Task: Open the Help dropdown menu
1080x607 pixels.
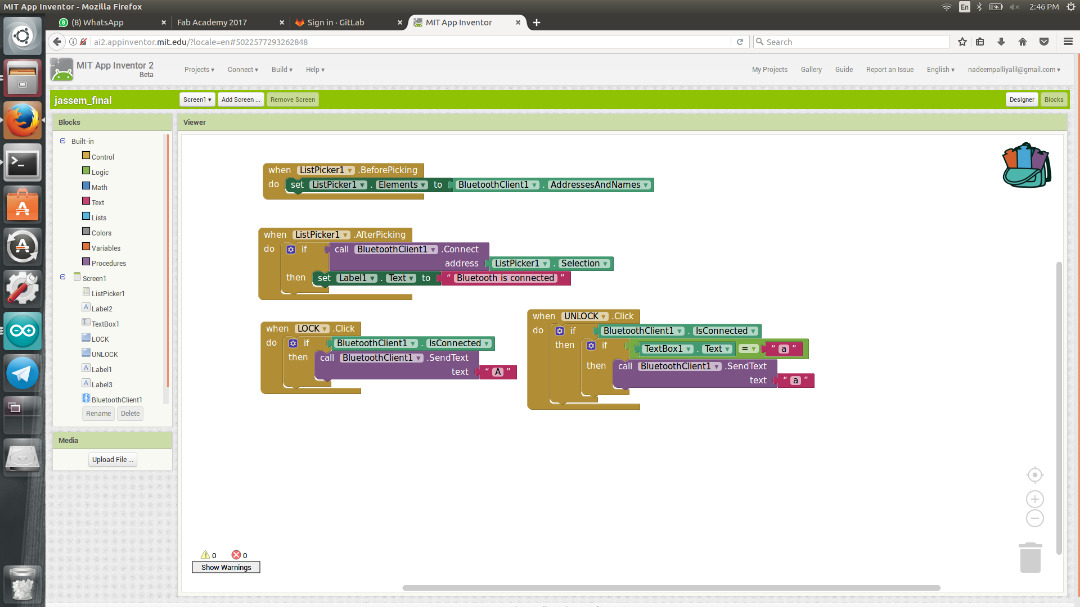Action: [x=315, y=70]
